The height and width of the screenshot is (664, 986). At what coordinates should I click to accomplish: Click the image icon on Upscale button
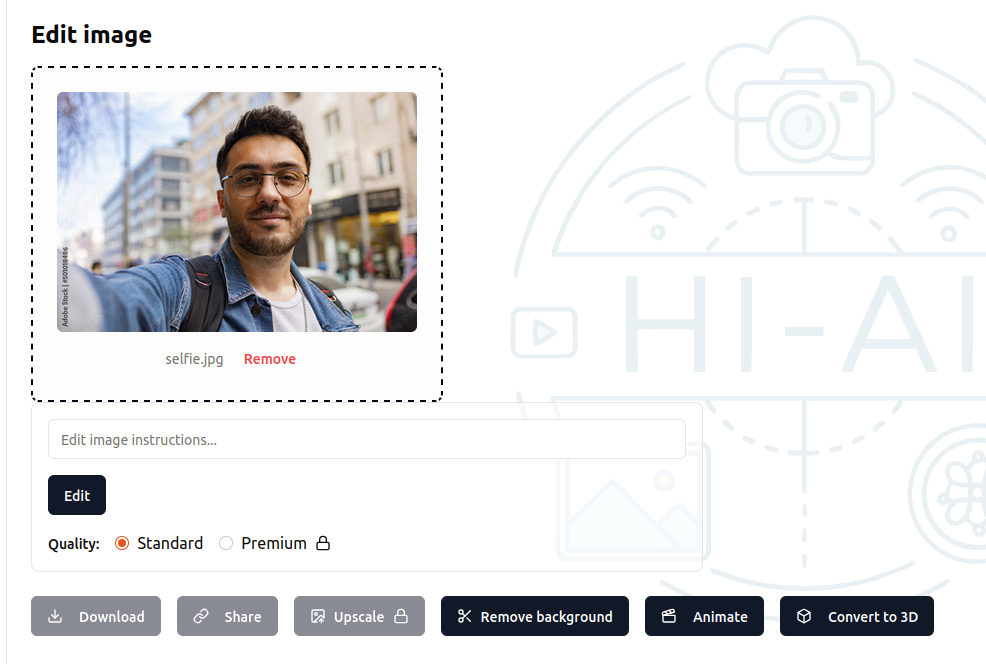tap(316, 616)
